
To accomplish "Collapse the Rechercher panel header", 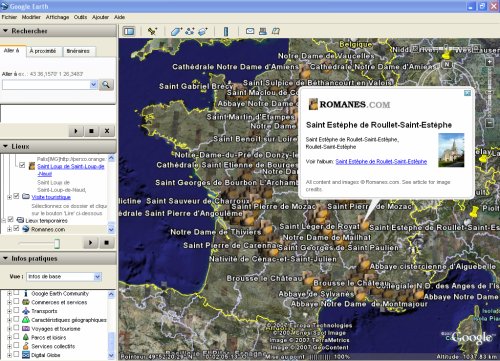I will pyautogui.click(x=58, y=31).
